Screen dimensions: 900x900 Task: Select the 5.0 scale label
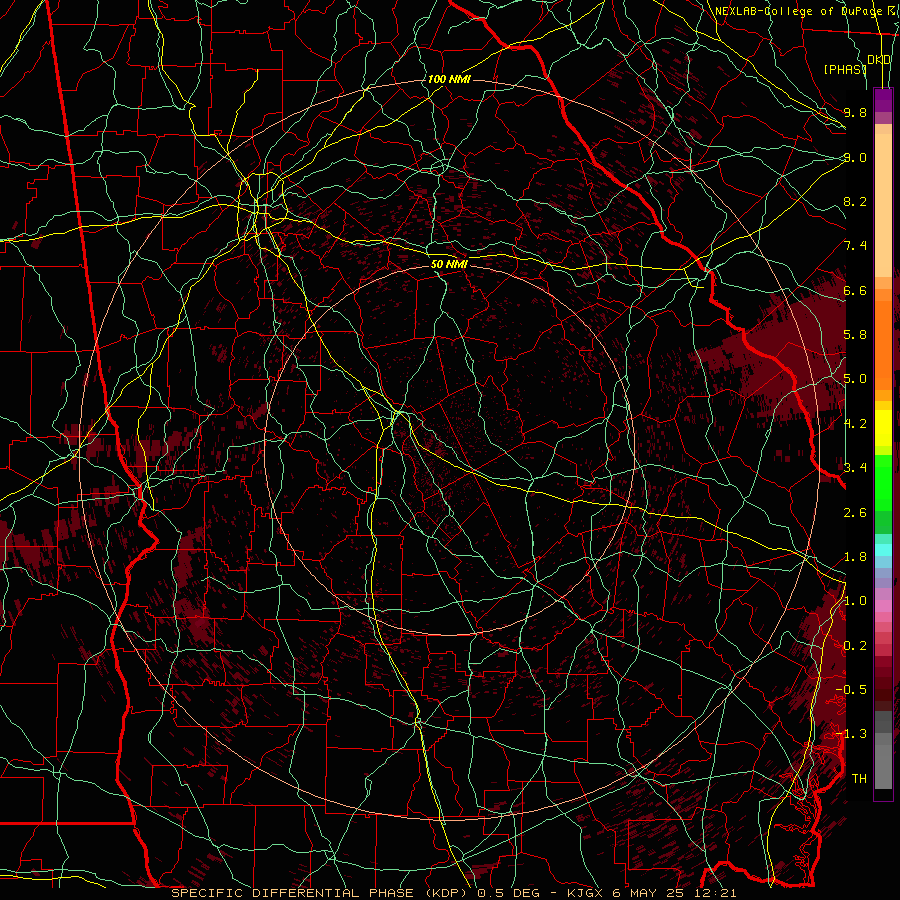click(x=855, y=379)
